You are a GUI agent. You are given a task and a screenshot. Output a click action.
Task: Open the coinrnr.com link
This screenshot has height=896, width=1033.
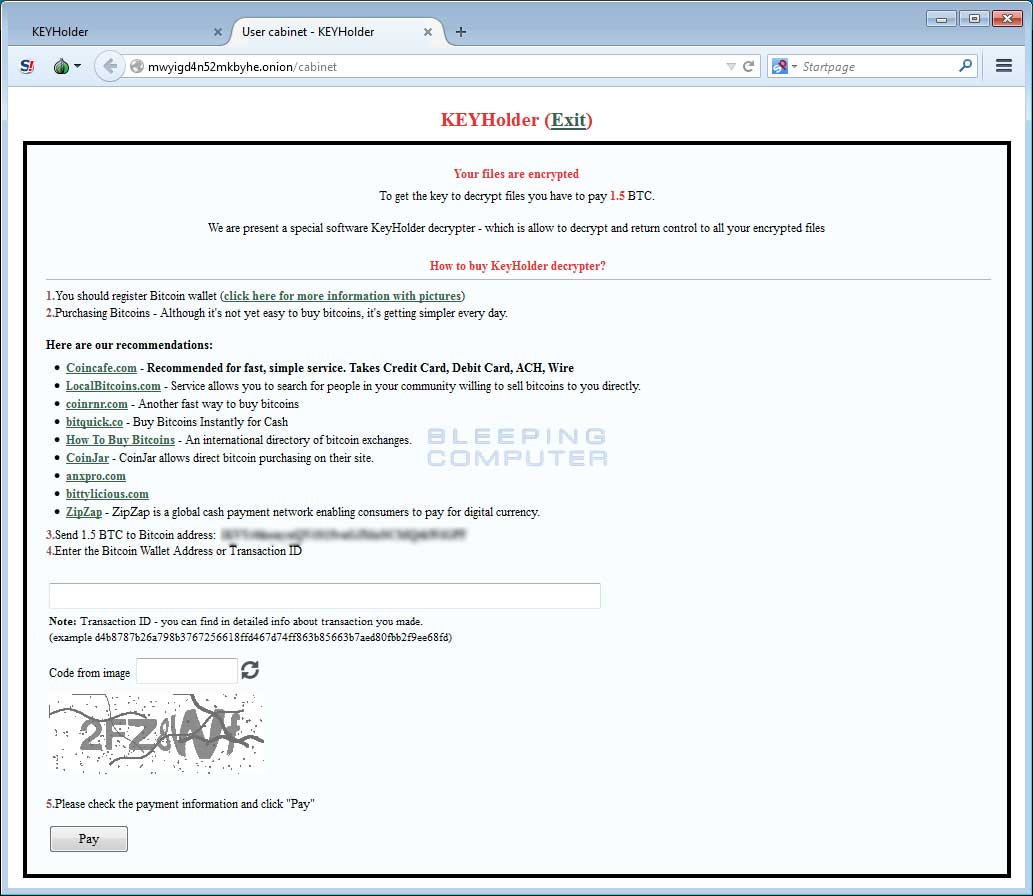pos(97,404)
